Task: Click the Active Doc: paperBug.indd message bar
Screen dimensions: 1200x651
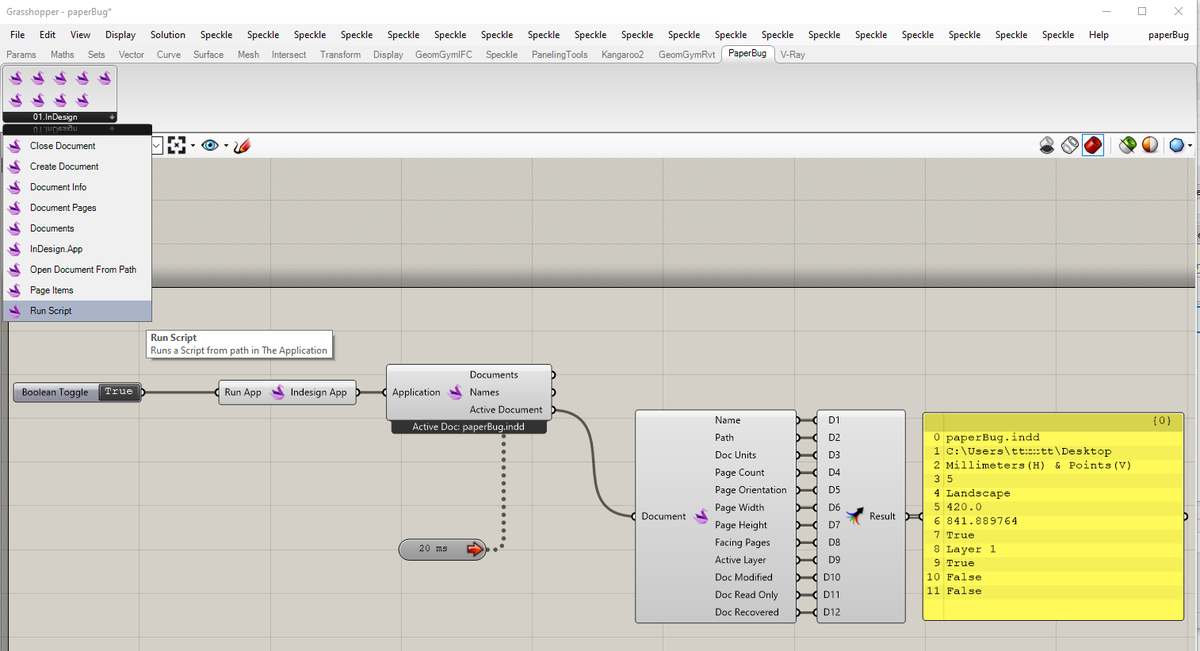Action: pyautogui.click(x=469, y=427)
